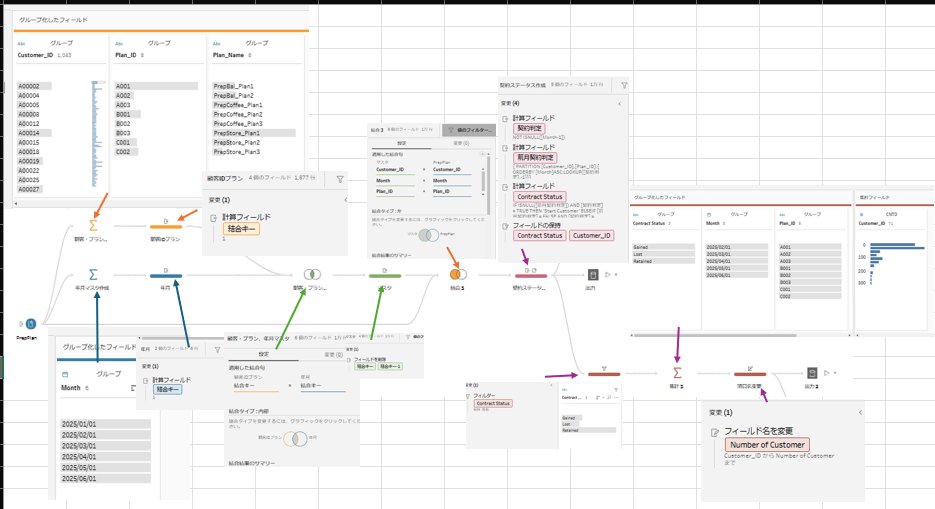Screen dimensions: 935x509
Task: Select the blue 年月 clean step bar
Action: coord(166,275)
